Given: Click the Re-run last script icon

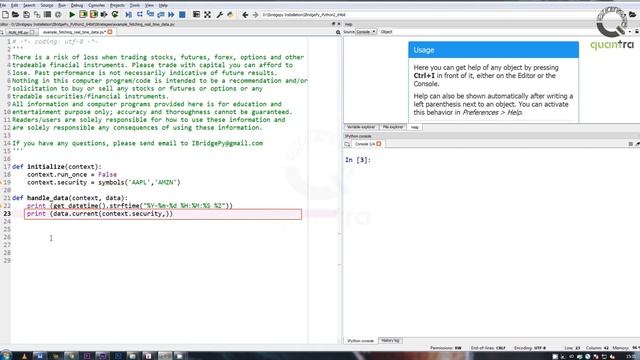Looking at the screenshot, I should pos(115,15).
